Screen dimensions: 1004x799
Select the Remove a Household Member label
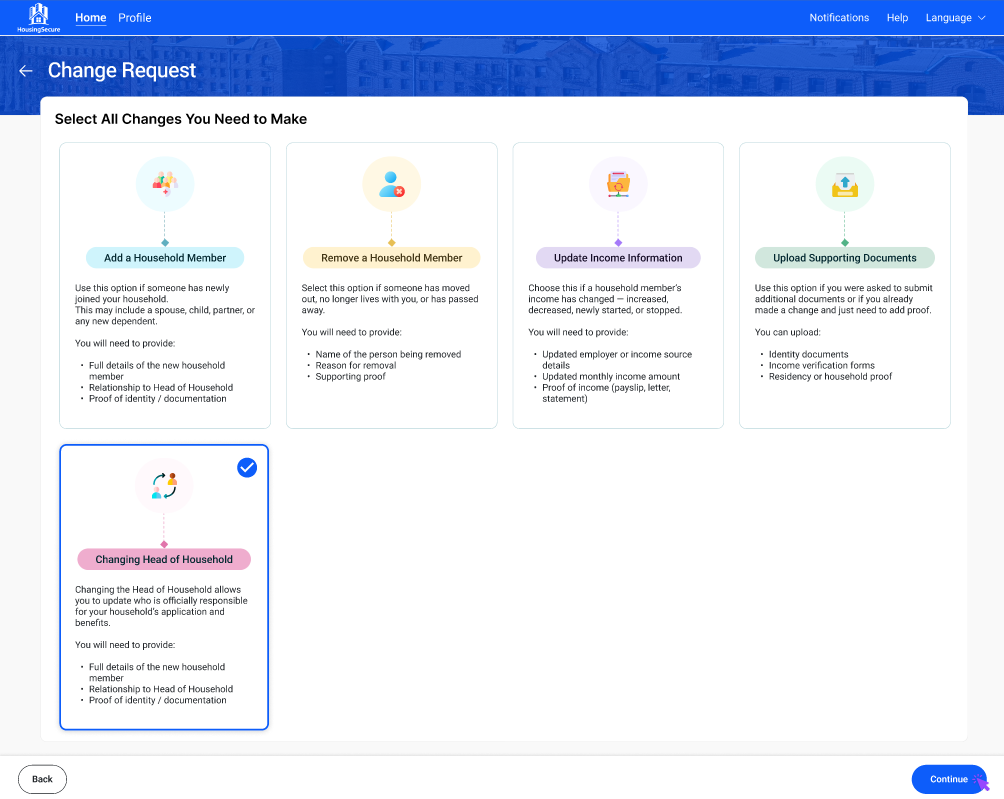point(391,258)
